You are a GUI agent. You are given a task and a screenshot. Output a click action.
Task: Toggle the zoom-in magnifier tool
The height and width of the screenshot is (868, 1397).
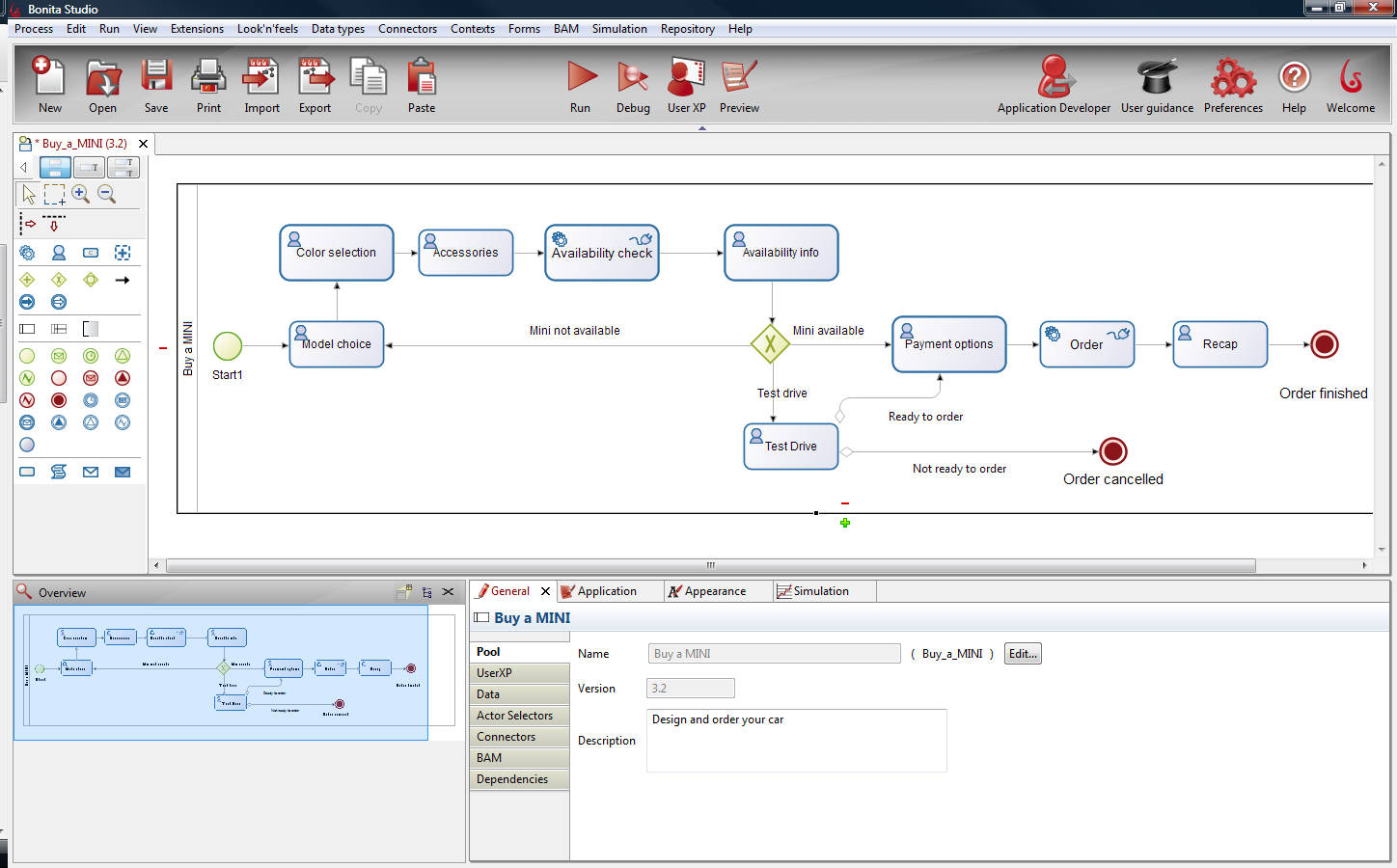point(81,193)
